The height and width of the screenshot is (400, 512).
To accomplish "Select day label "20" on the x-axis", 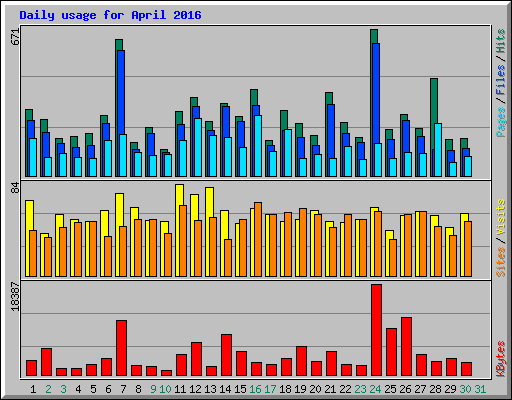I will tap(315, 389).
